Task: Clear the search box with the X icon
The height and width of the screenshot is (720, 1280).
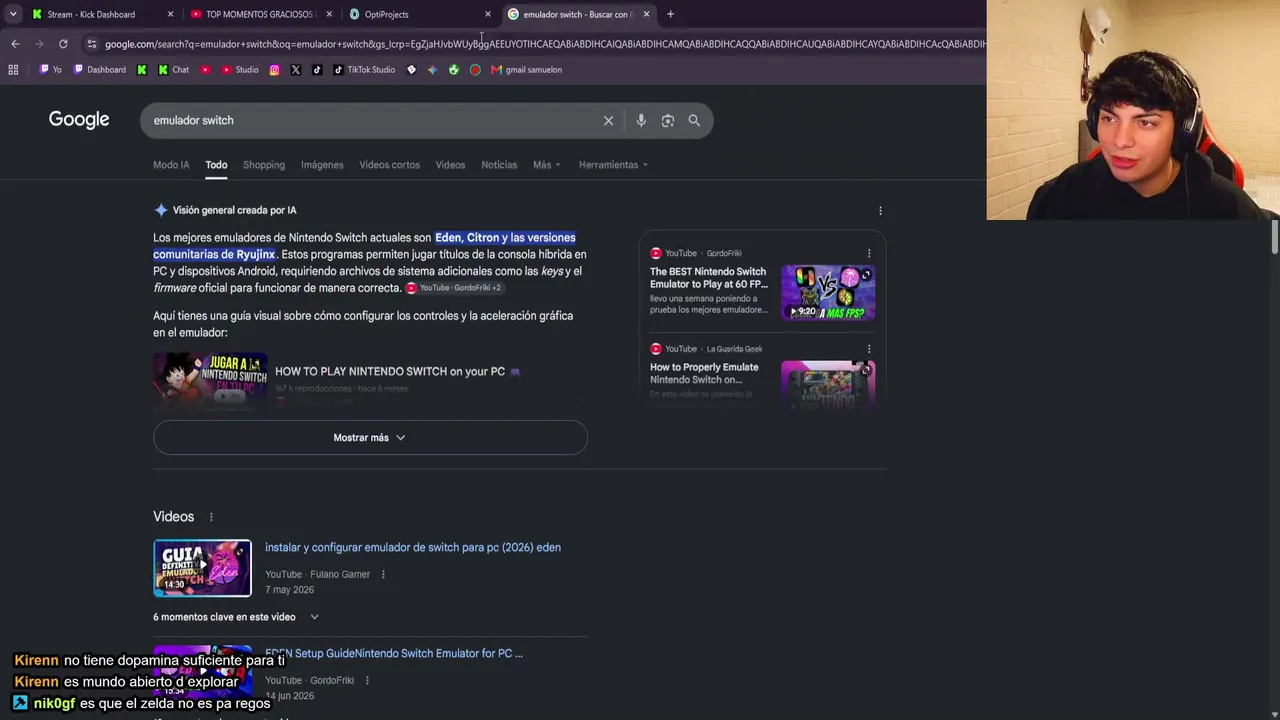Action: pos(608,121)
